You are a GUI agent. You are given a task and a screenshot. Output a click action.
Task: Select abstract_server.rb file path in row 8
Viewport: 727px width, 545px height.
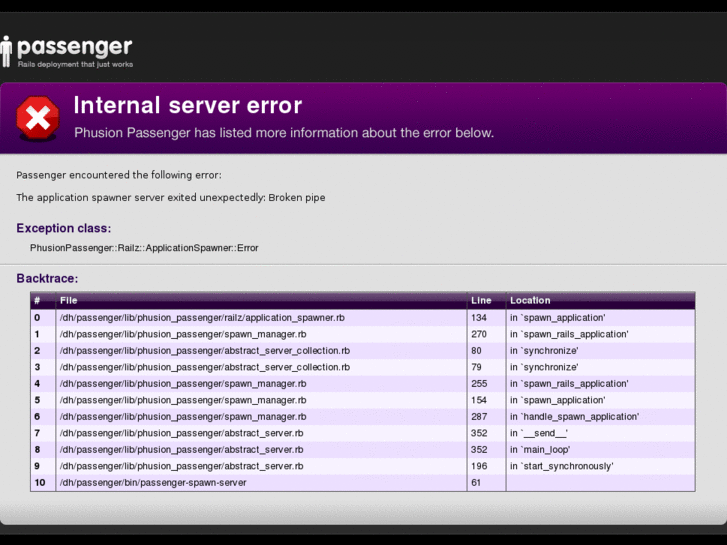pyautogui.click(x=181, y=449)
